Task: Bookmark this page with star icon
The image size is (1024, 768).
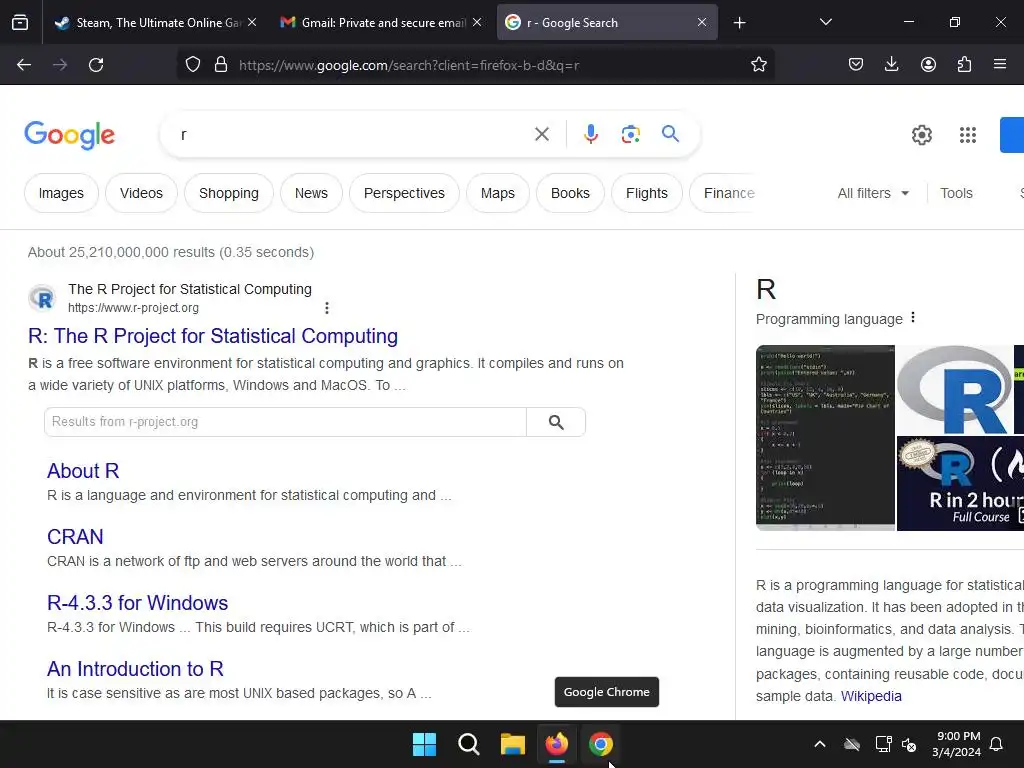Action: click(x=758, y=65)
